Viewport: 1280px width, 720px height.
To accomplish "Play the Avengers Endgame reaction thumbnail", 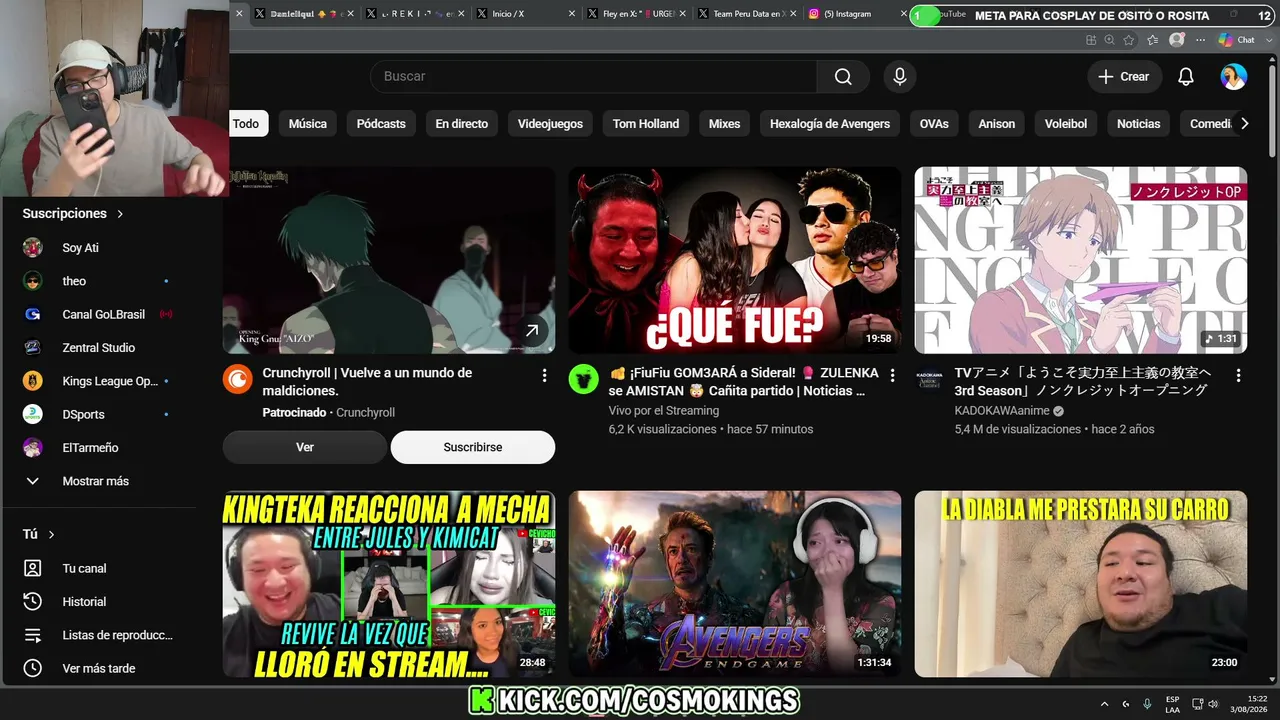I will 735,584.
